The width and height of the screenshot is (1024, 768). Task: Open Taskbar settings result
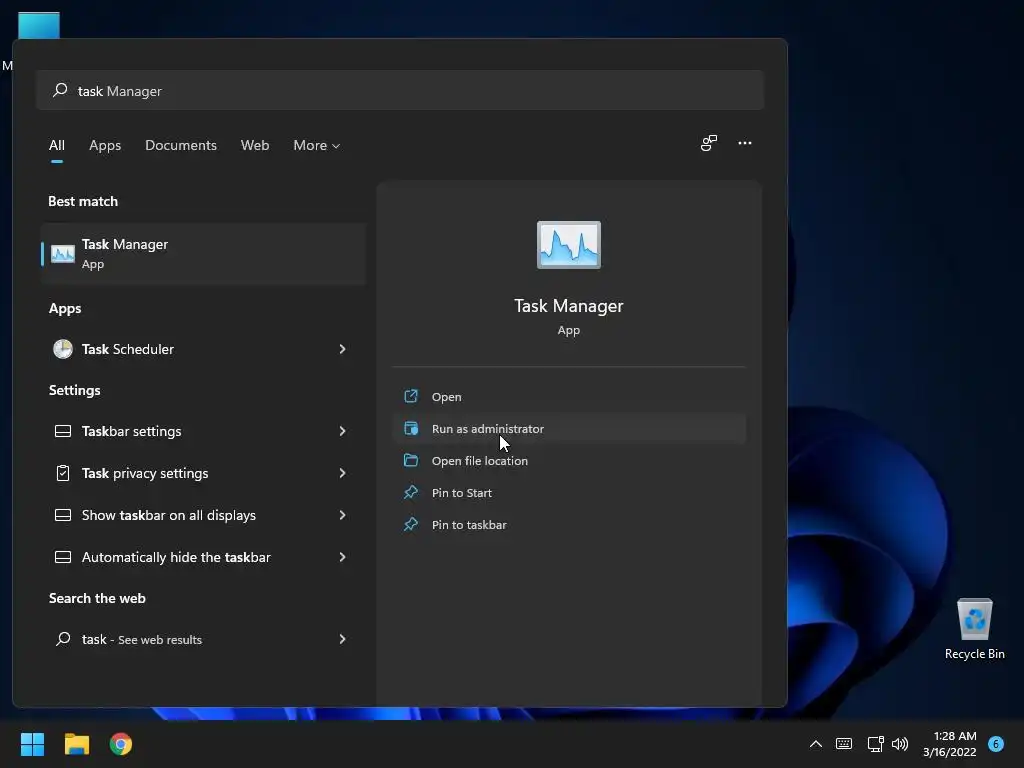[x=203, y=431]
